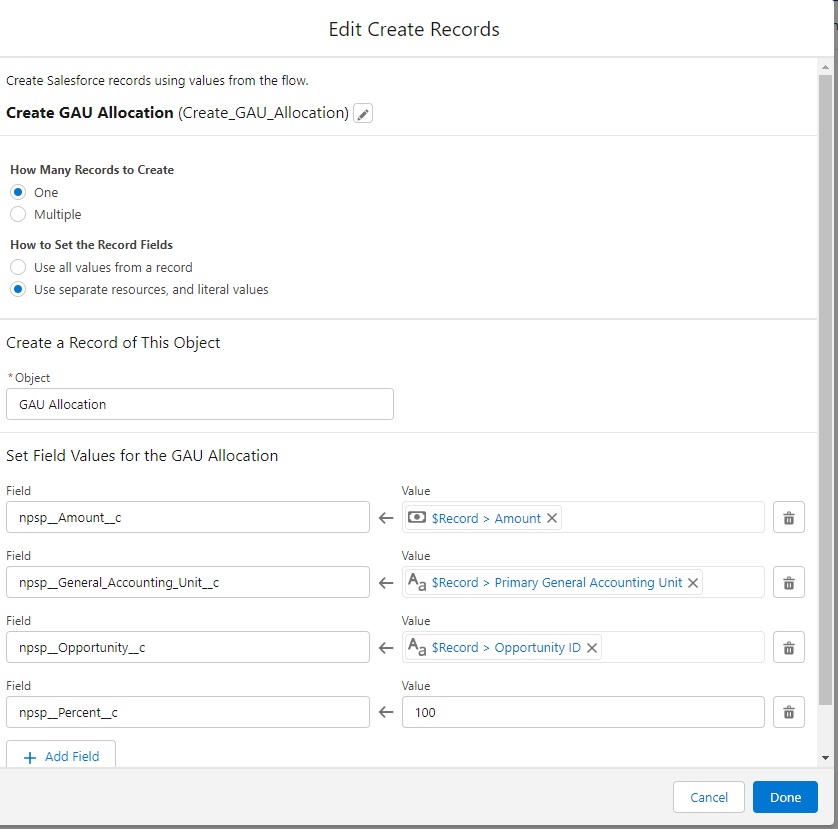838x829 pixels.
Task: Click the plus icon on Add Field
Action: pyautogui.click(x=30, y=757)
